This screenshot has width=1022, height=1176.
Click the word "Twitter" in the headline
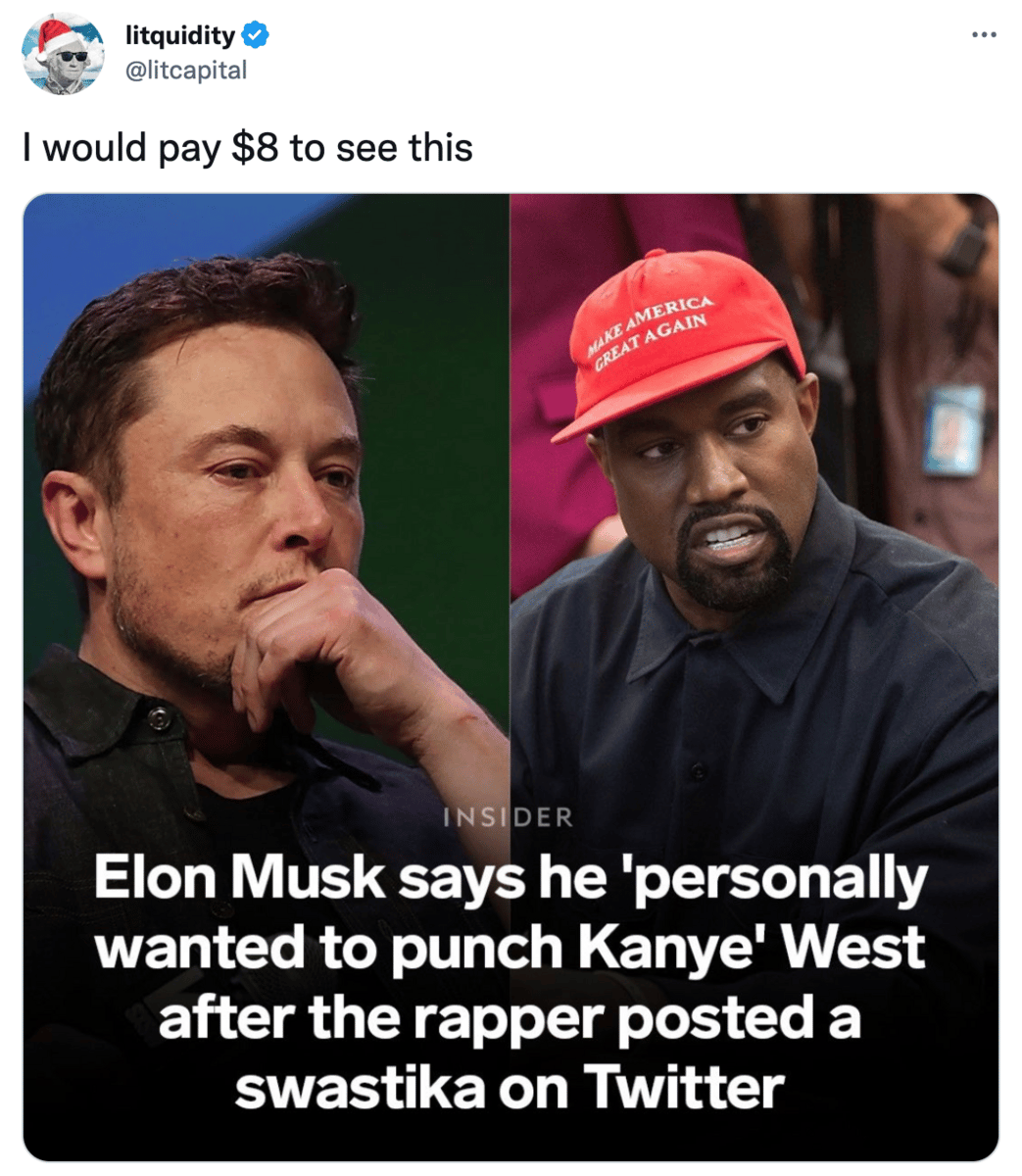pos(684,1087)
